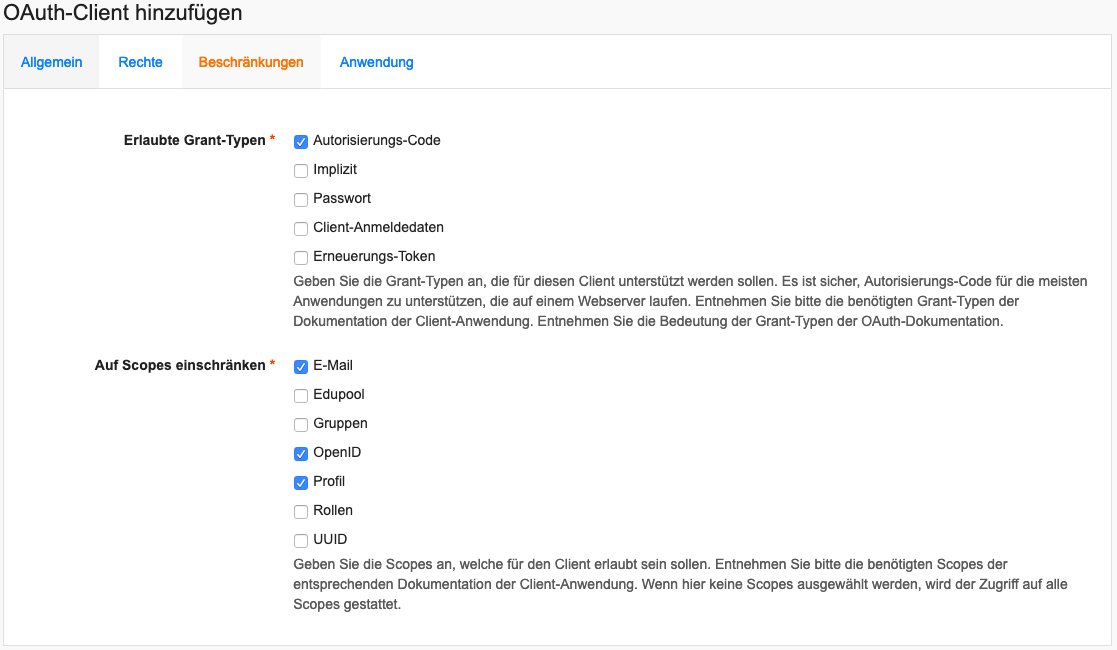1117x650 pixels.
Task: Switch to the Allgemein tab
Action: [x=51, y=62]
